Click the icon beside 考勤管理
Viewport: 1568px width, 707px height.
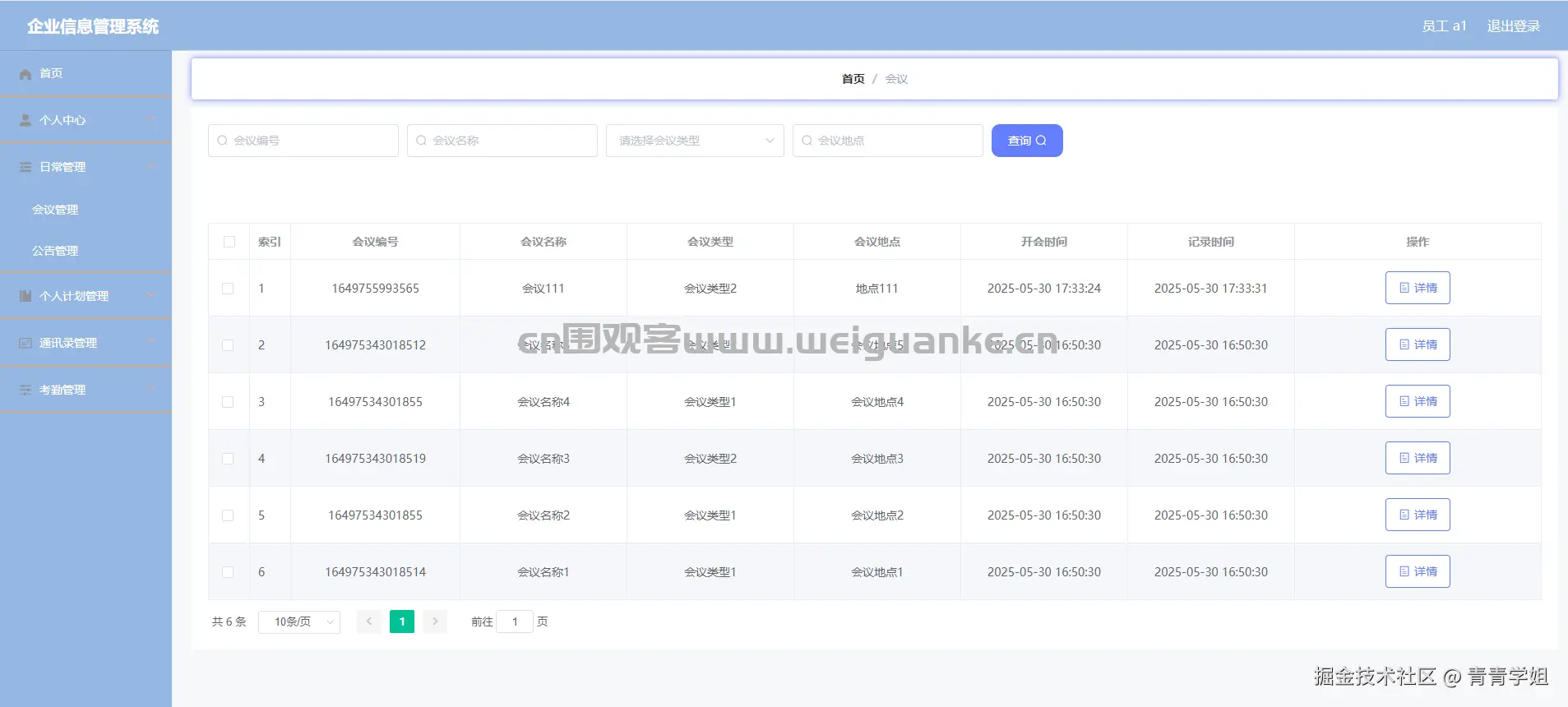coord(25,390)
